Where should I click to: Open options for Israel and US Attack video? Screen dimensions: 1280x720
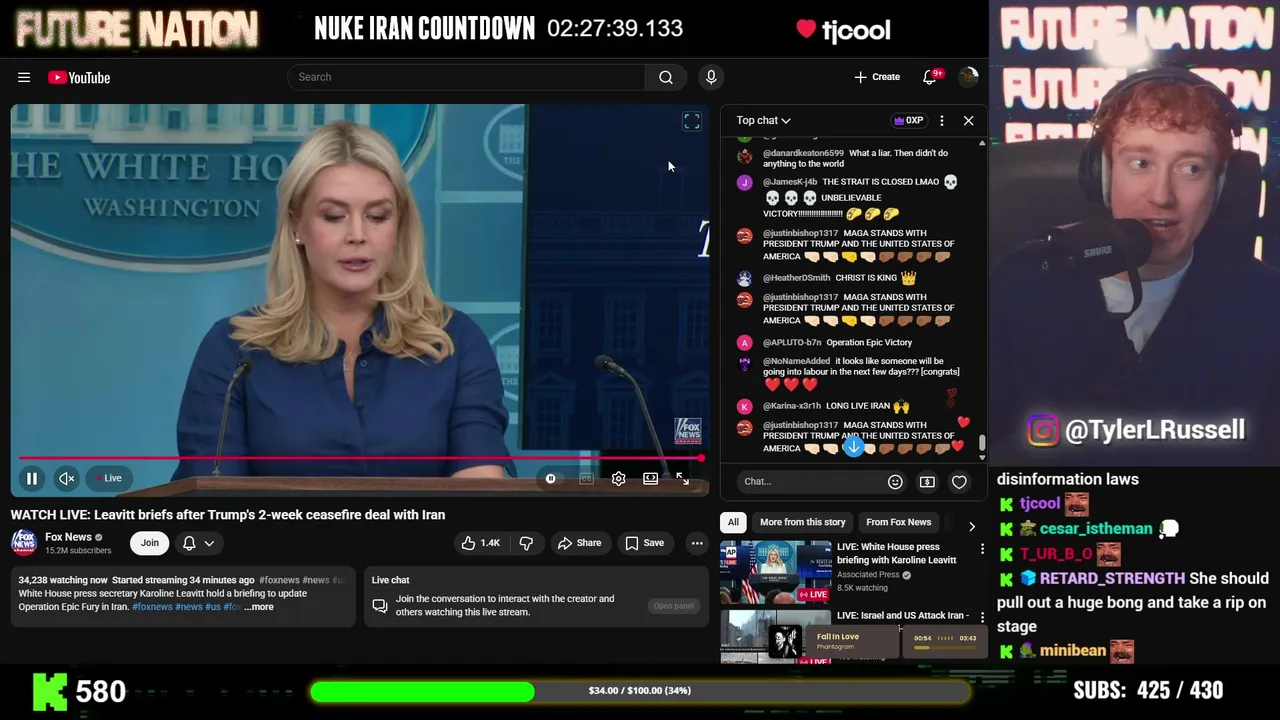click(982, 618)
